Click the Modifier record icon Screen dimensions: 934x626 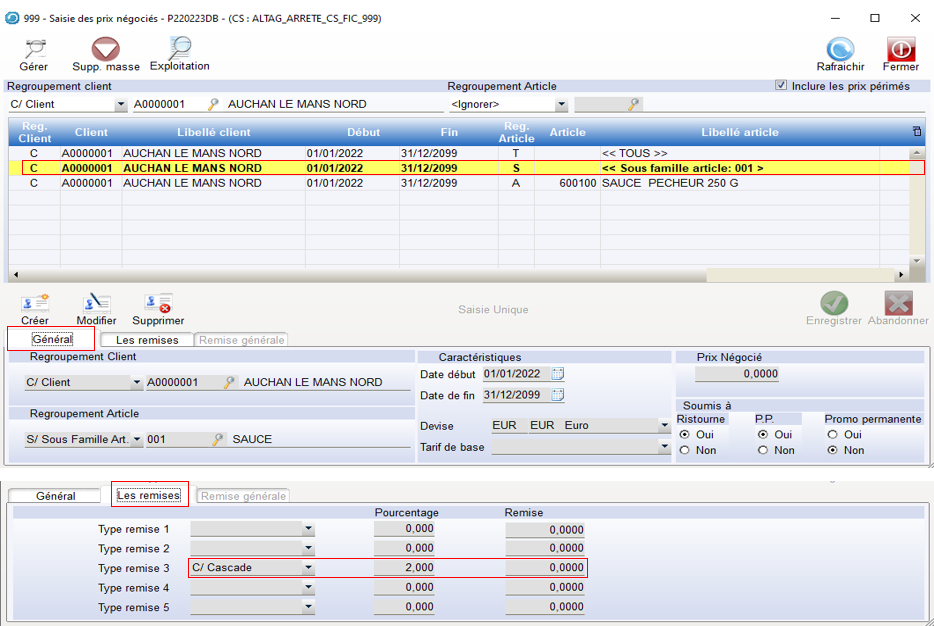point(97,303)
